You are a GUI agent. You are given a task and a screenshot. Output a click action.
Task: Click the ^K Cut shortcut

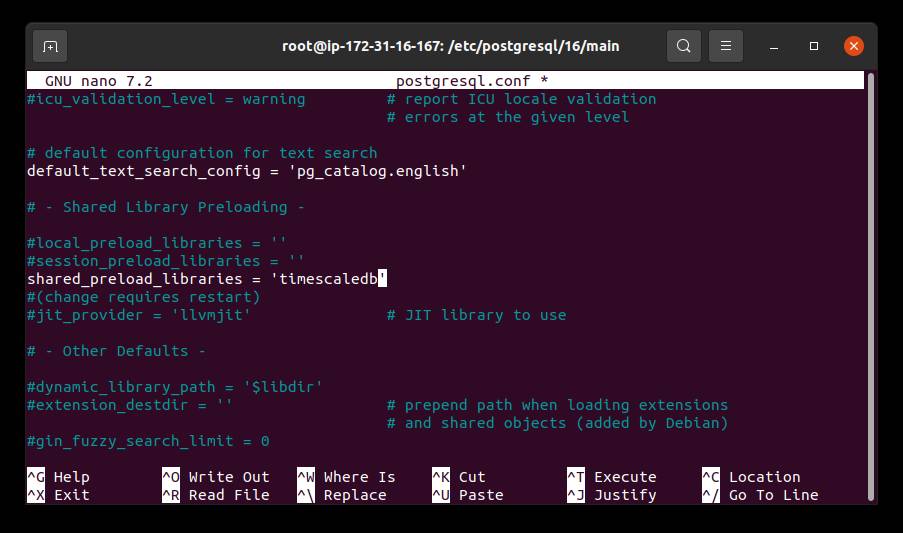pyautogui.click(x=459, y=477)
